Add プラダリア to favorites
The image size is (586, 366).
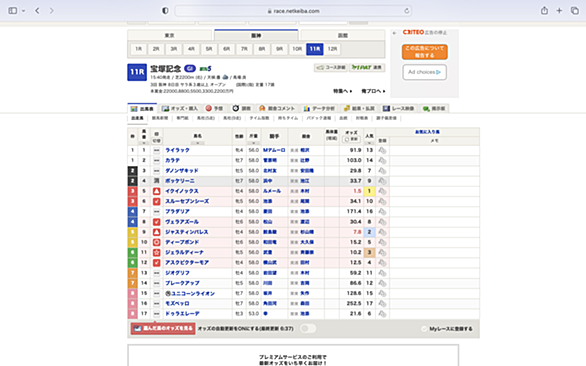[x=382, y=212]
